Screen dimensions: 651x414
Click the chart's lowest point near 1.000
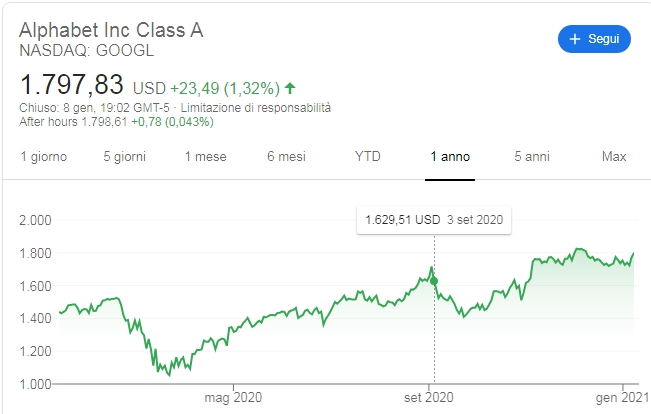point(169,375)
